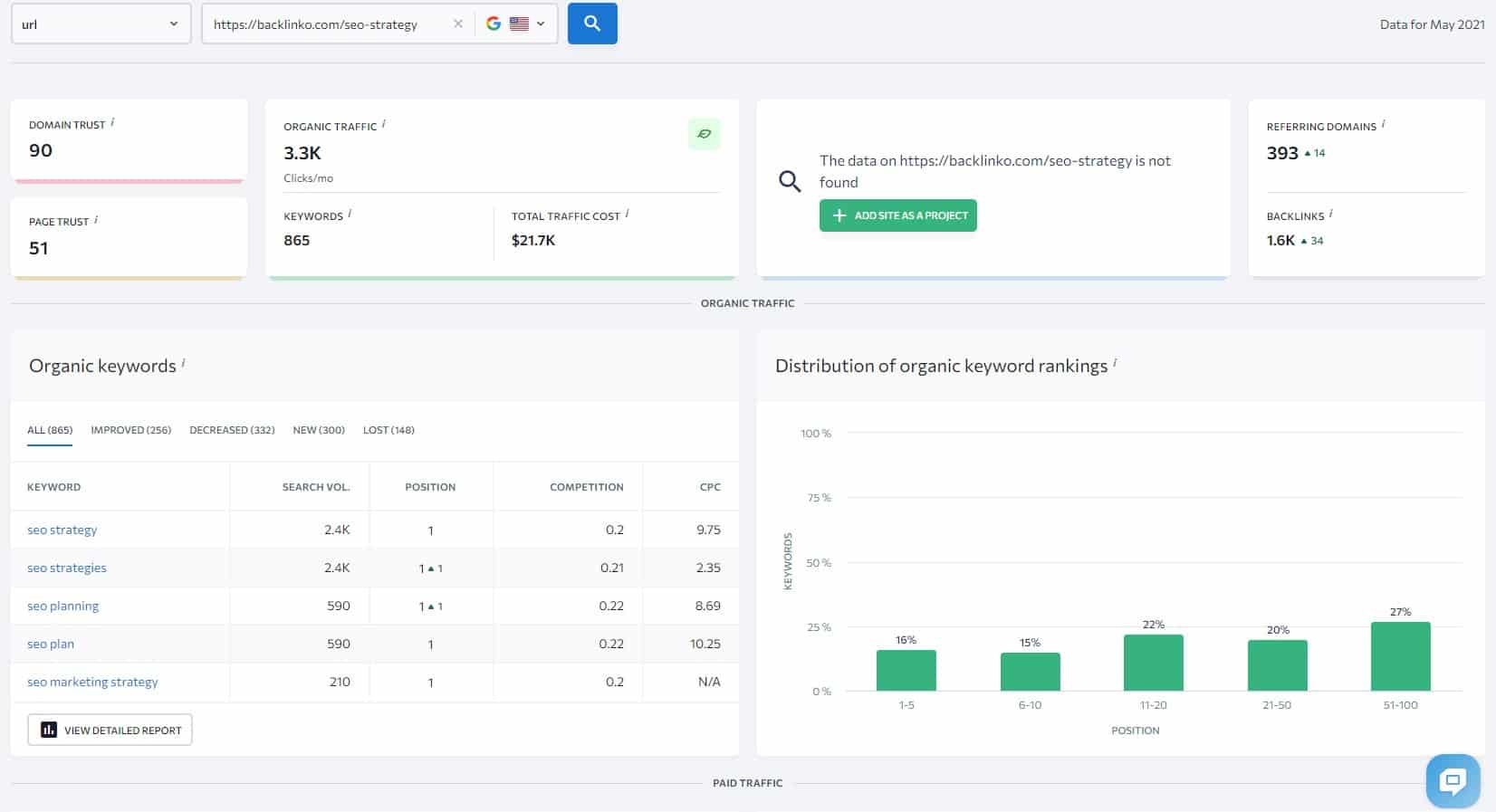Viewport: 1496px width, 812px height.
Task: Open the seo strategies keyword link
Action: click(67, 568)
